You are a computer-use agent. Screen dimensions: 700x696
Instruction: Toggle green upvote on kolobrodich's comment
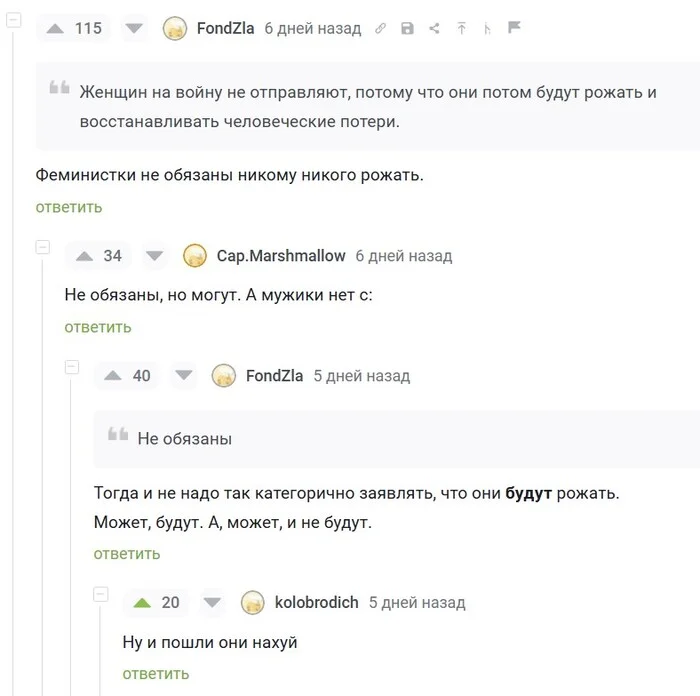(142, 603)
